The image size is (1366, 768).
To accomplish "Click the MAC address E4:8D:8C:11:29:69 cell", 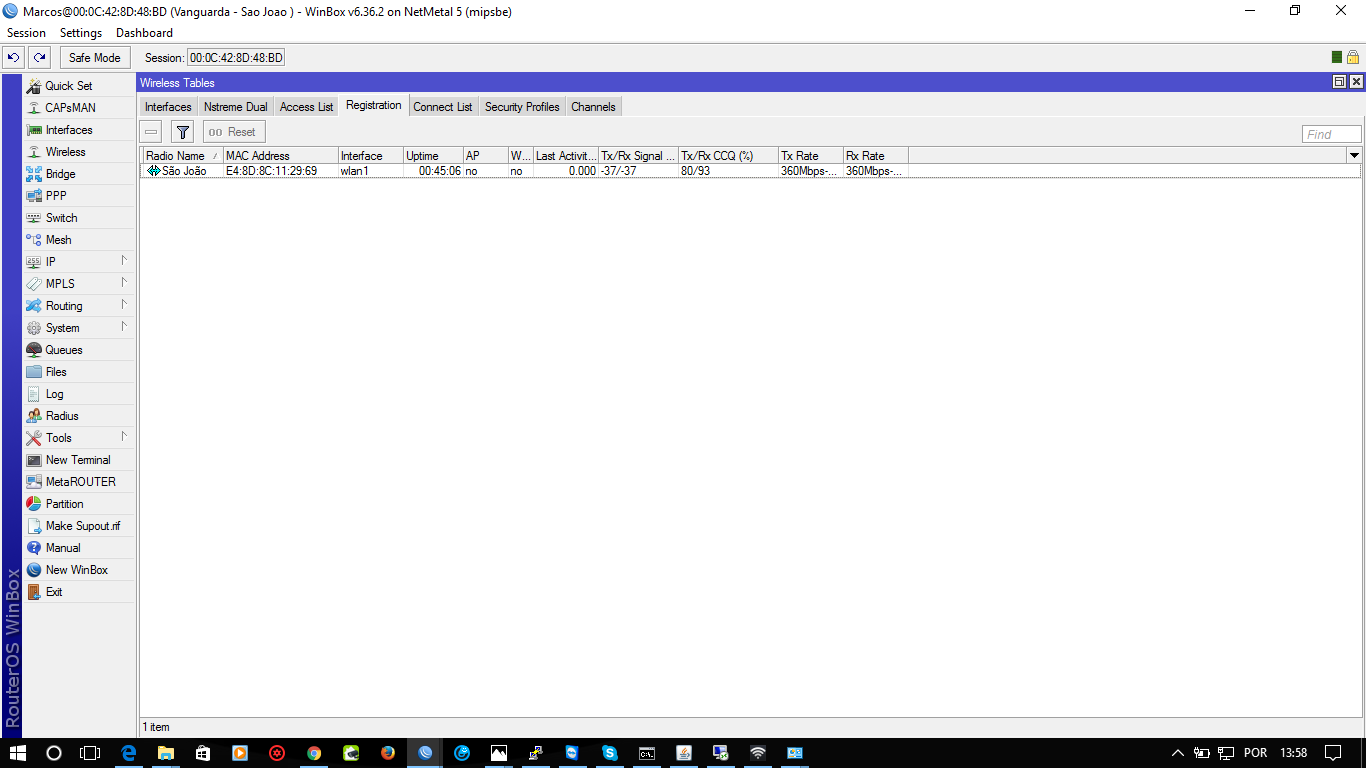I will pyautogui.click(x=271, y=171).
